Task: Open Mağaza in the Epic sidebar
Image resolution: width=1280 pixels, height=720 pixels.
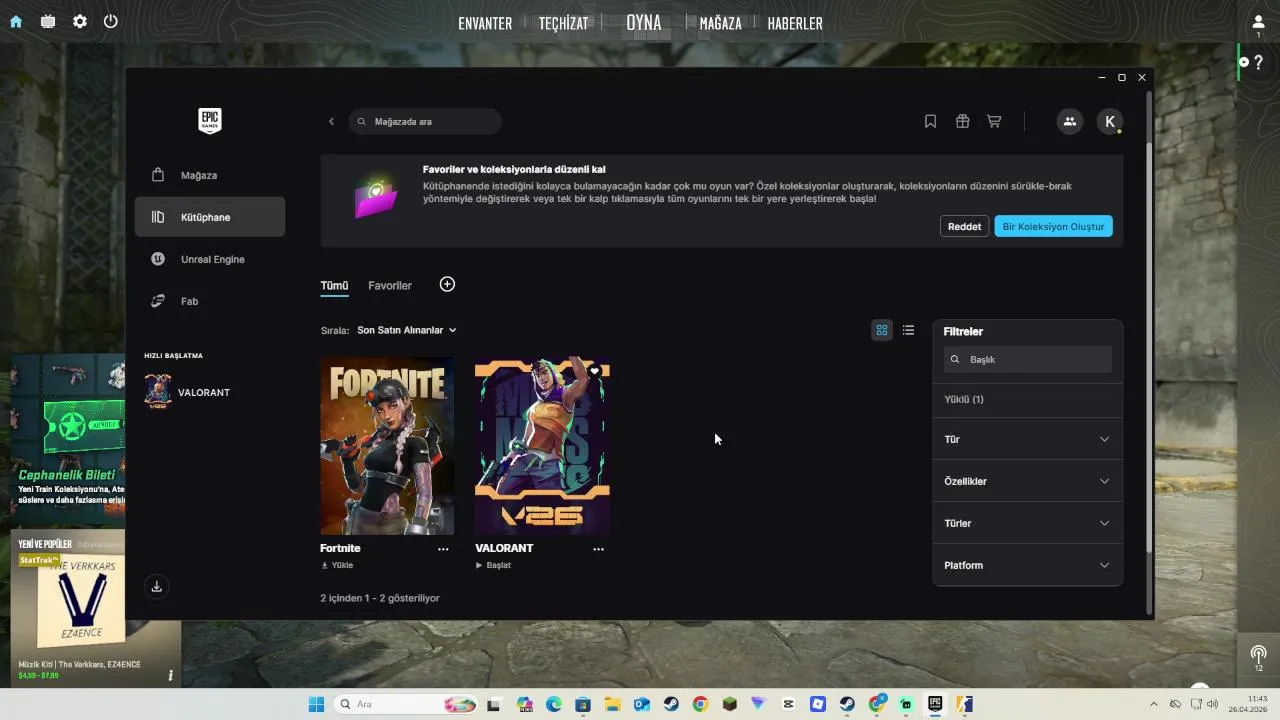Action: (x=210, y=175)
